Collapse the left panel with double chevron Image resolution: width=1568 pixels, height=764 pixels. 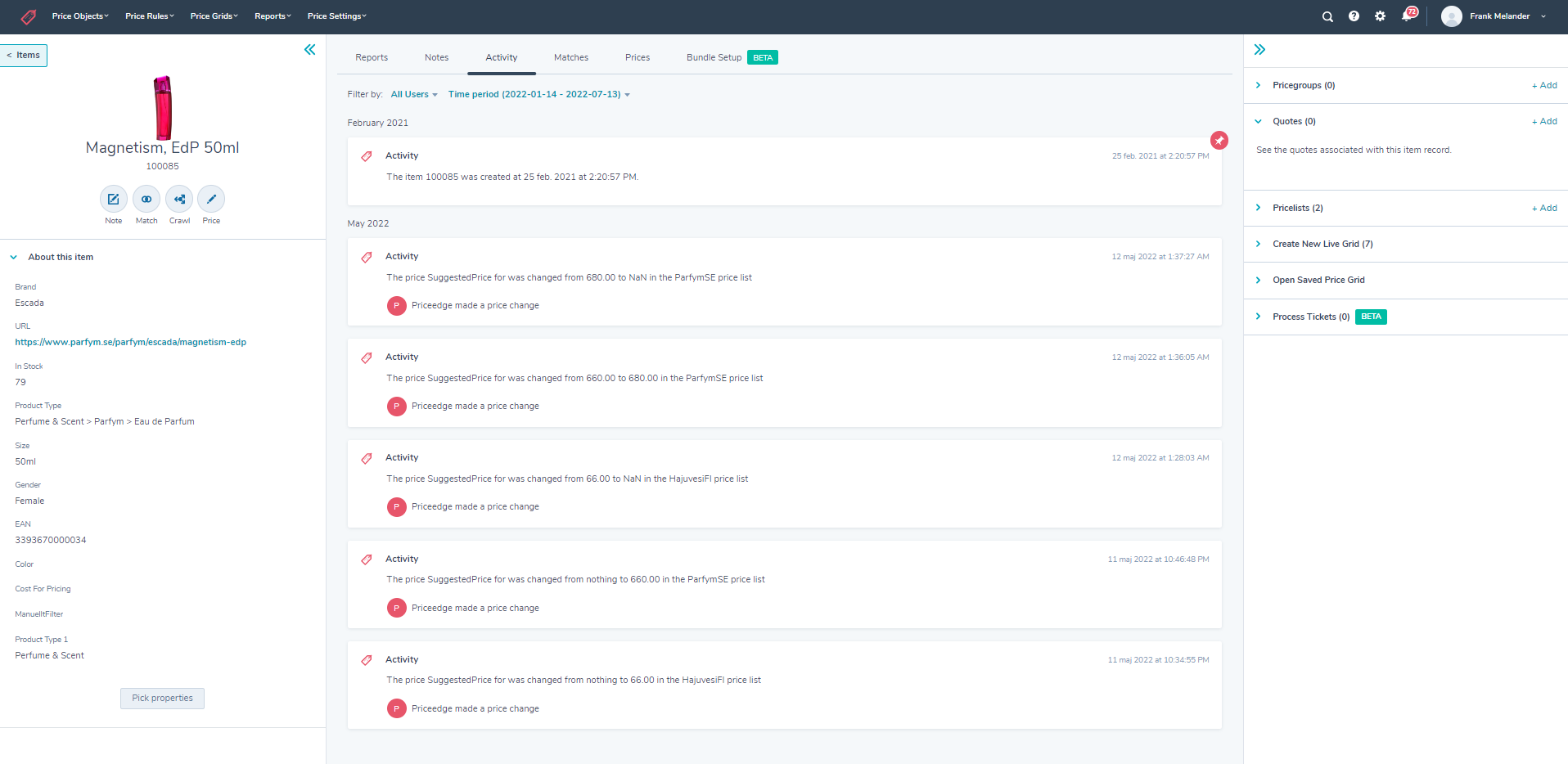[x=310, y=50]
